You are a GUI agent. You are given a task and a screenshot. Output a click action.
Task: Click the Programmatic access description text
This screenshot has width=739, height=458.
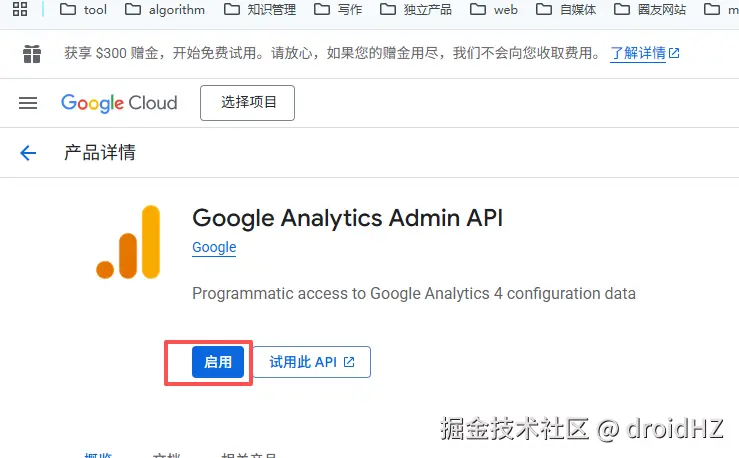coord(414,294)
